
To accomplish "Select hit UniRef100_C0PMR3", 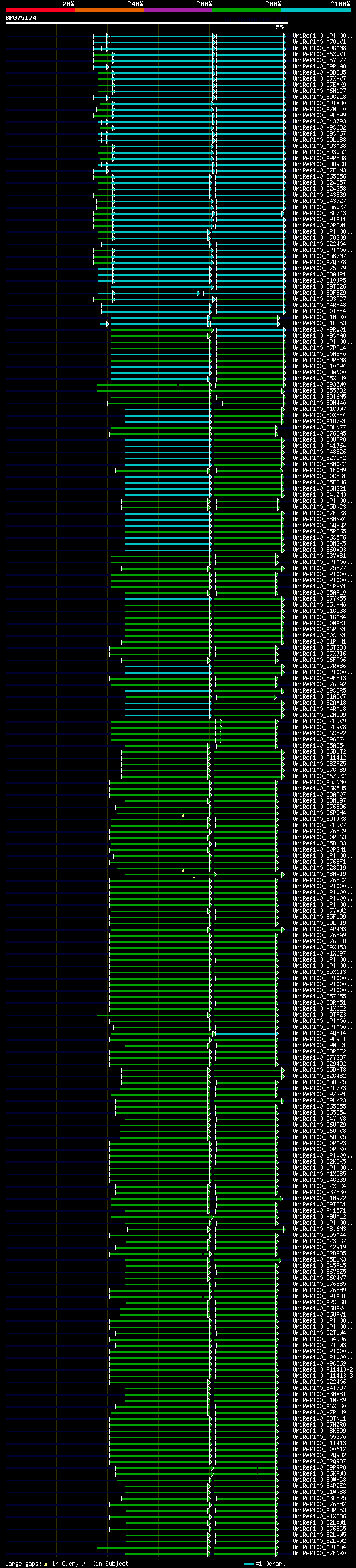I will [x=319, y=1143].
